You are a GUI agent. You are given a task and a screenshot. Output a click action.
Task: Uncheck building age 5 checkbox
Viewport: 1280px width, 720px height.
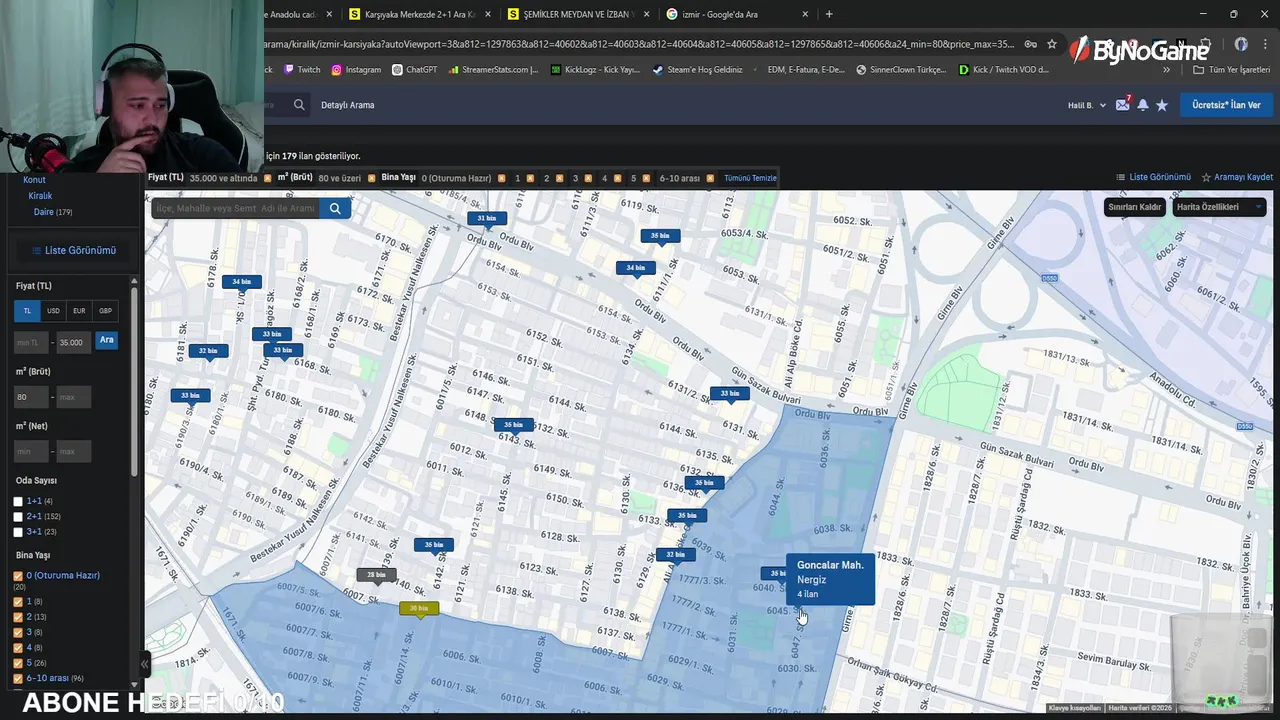click(x=18, y=663)
